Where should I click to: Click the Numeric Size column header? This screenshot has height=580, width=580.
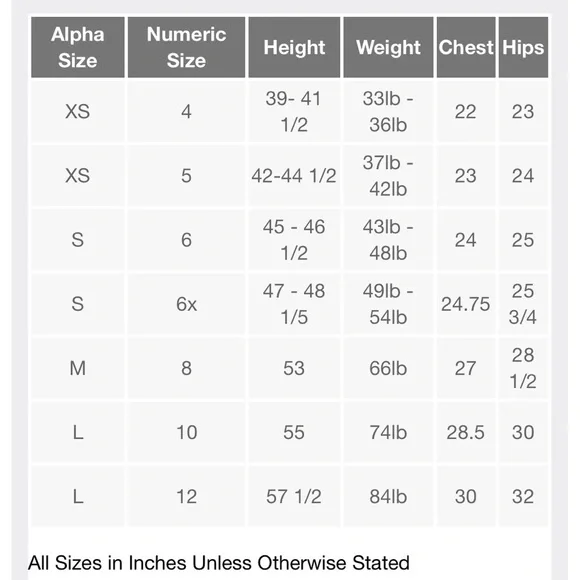click(186, 47)
